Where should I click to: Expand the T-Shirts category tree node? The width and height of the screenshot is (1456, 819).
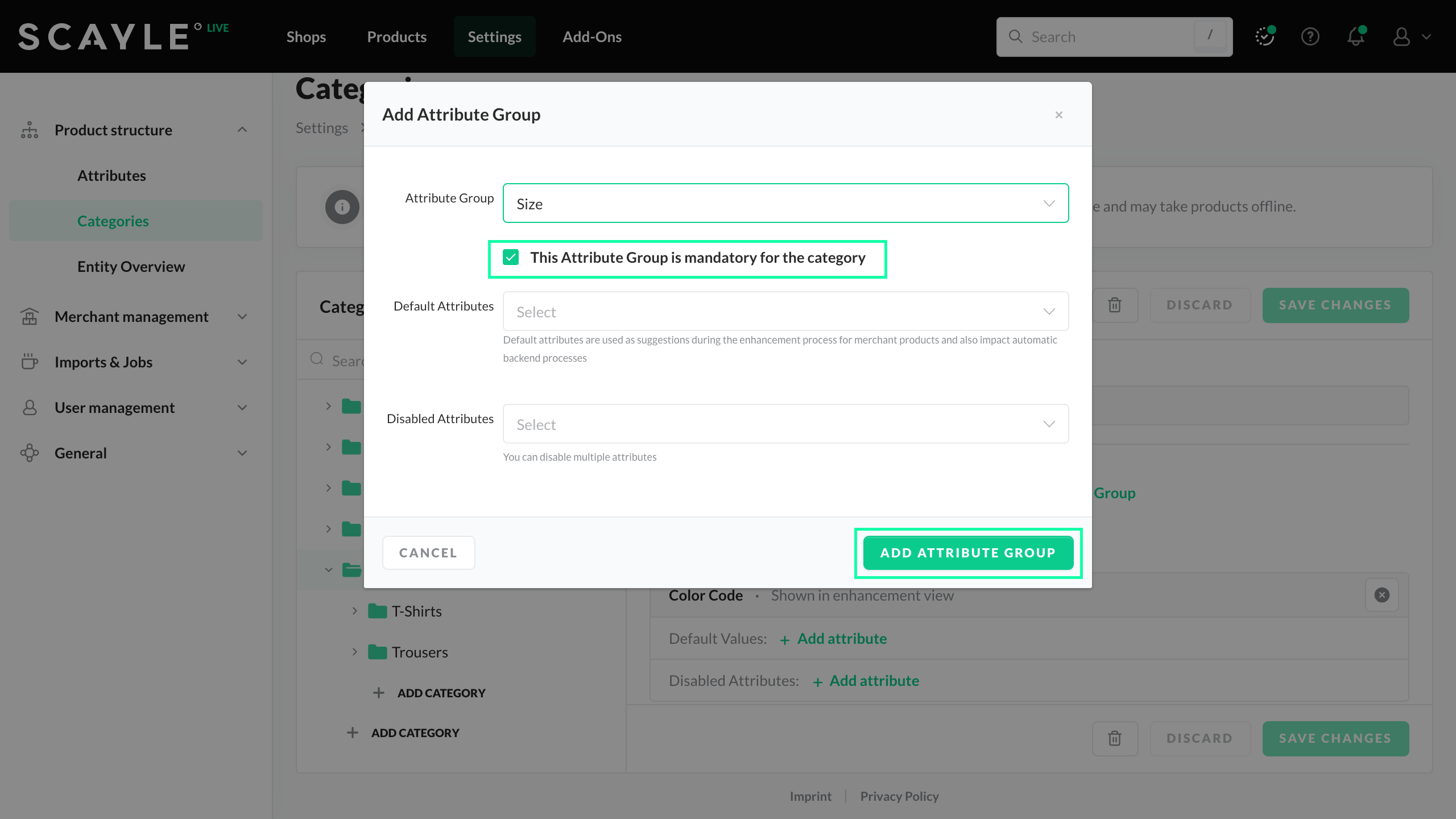(354, 611)
